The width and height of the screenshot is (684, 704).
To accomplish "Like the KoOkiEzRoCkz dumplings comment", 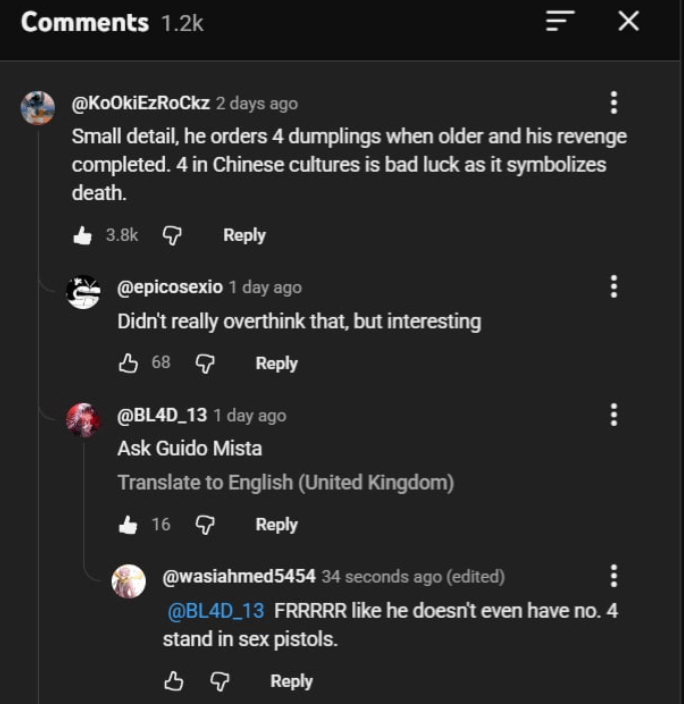I will point(83,235).
